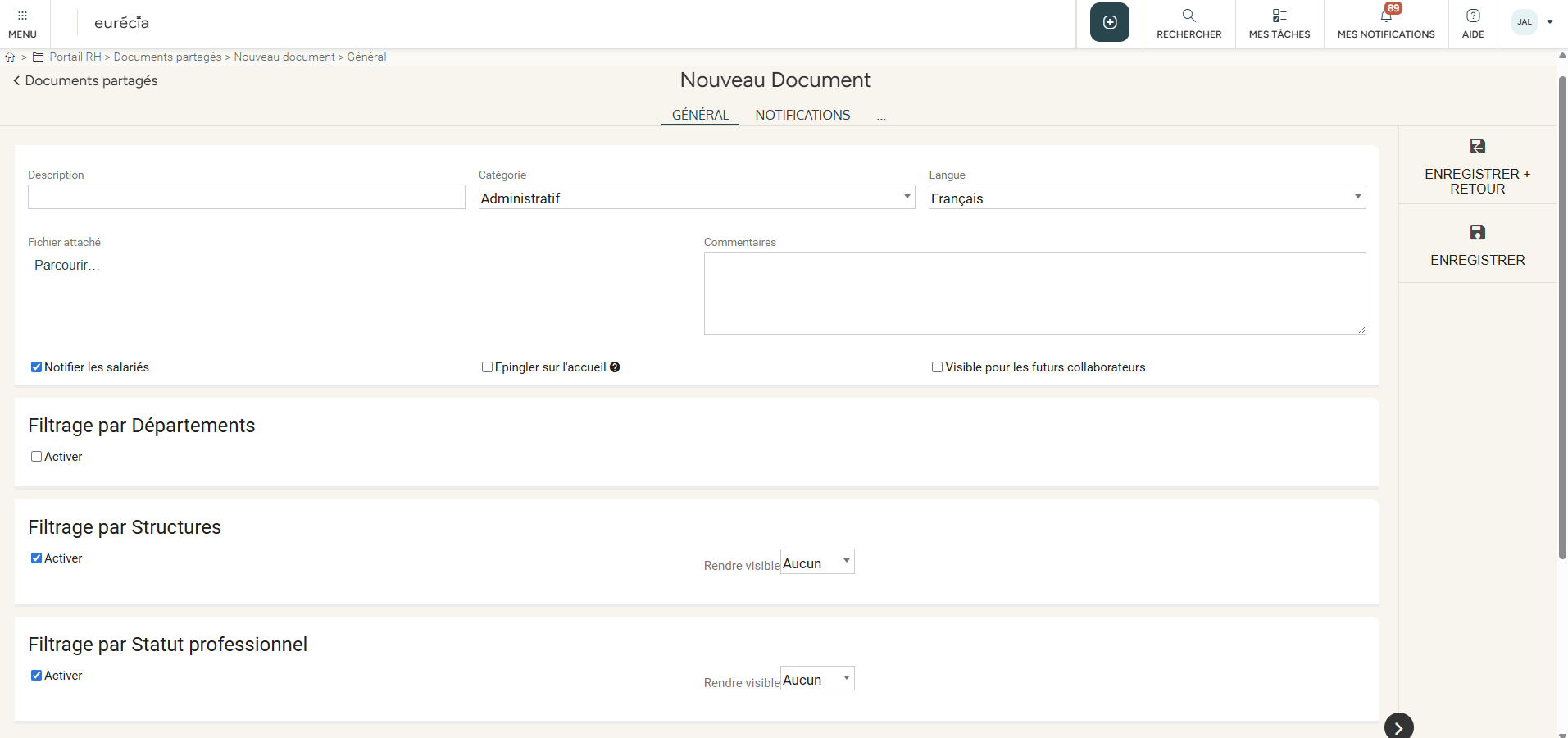Activate Filtrage par Départements checkbox
This screenshot has width=1568, height=738.
[37, 457]
